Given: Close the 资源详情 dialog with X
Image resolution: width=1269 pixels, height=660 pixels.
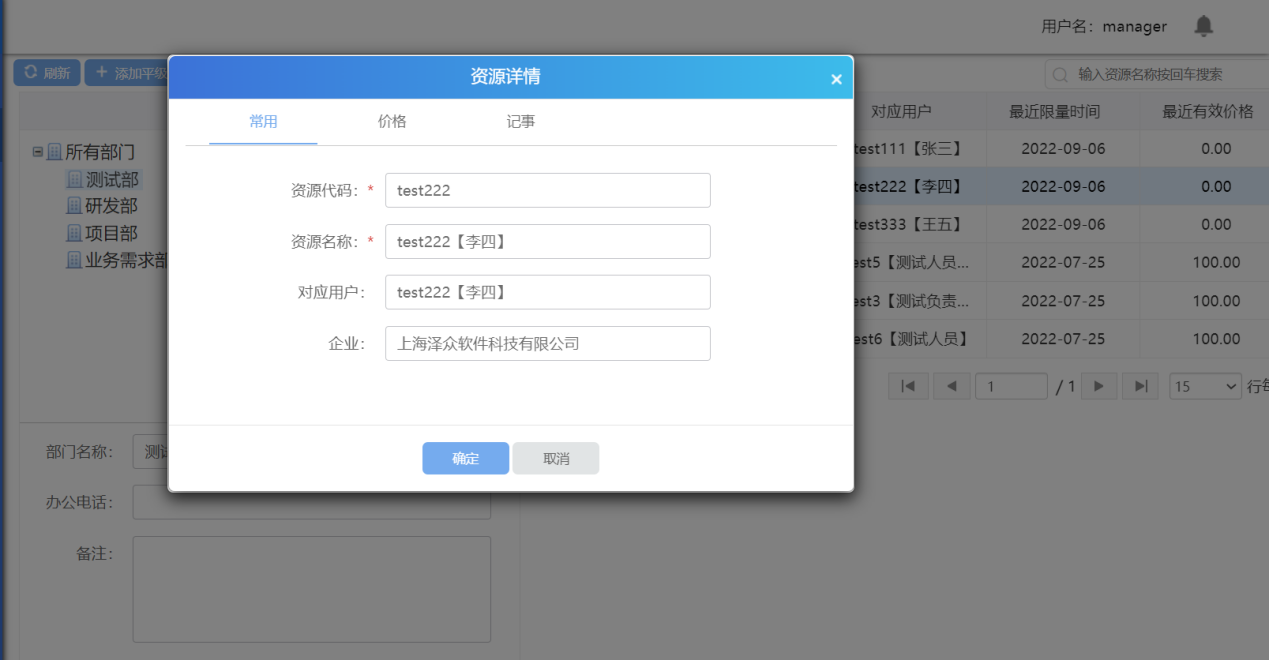Looking at the screenshot, I should [836, 79].
